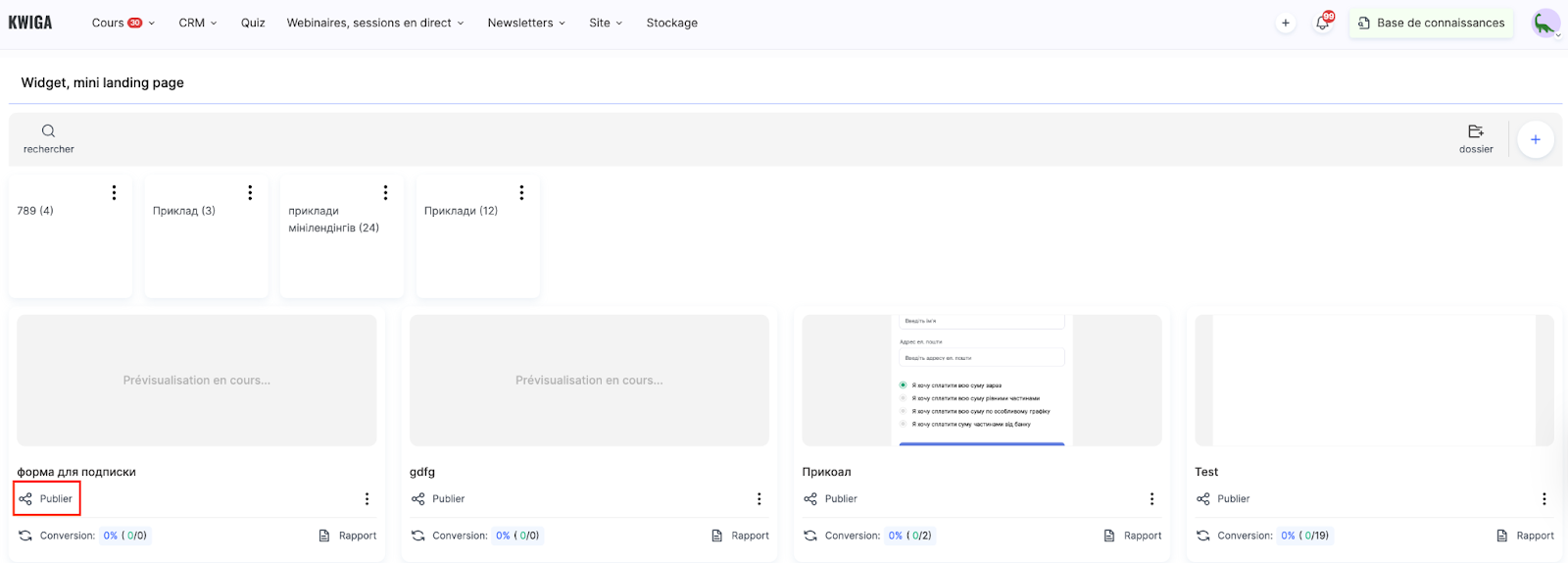Open Rapport for the Прикоал widget
The image size is (1568, 563).
(x=1132, y=536)
